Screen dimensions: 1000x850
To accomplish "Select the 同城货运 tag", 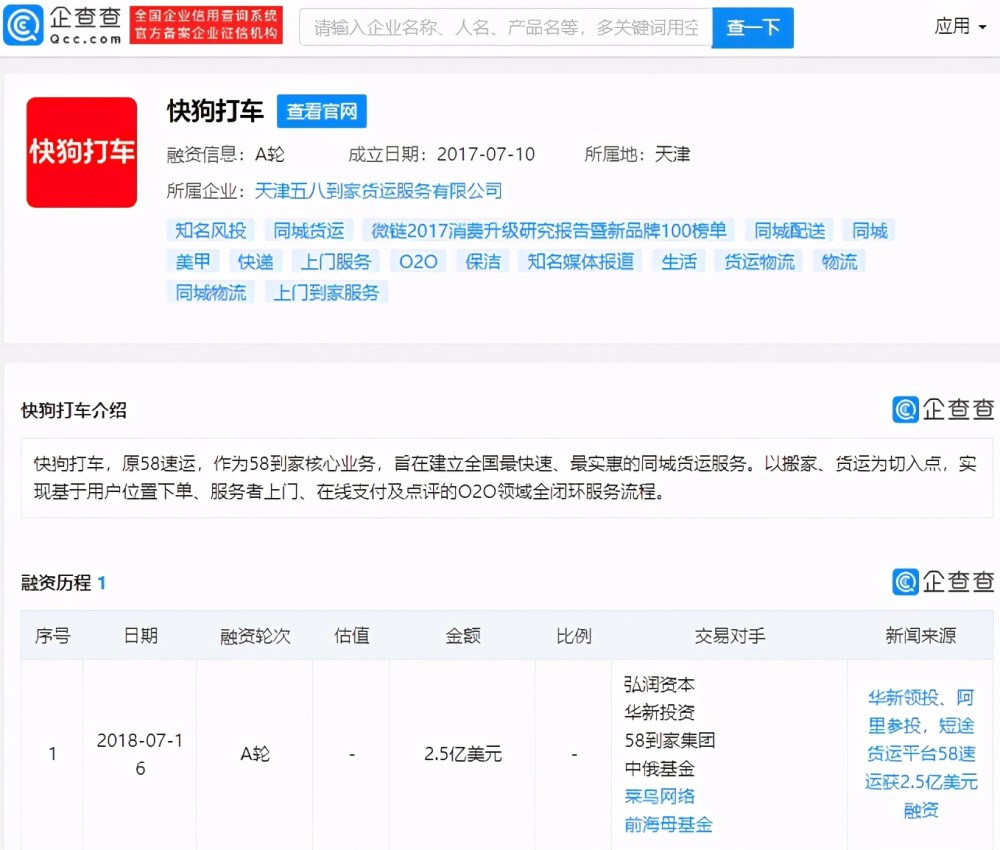I will pos(309,230).
